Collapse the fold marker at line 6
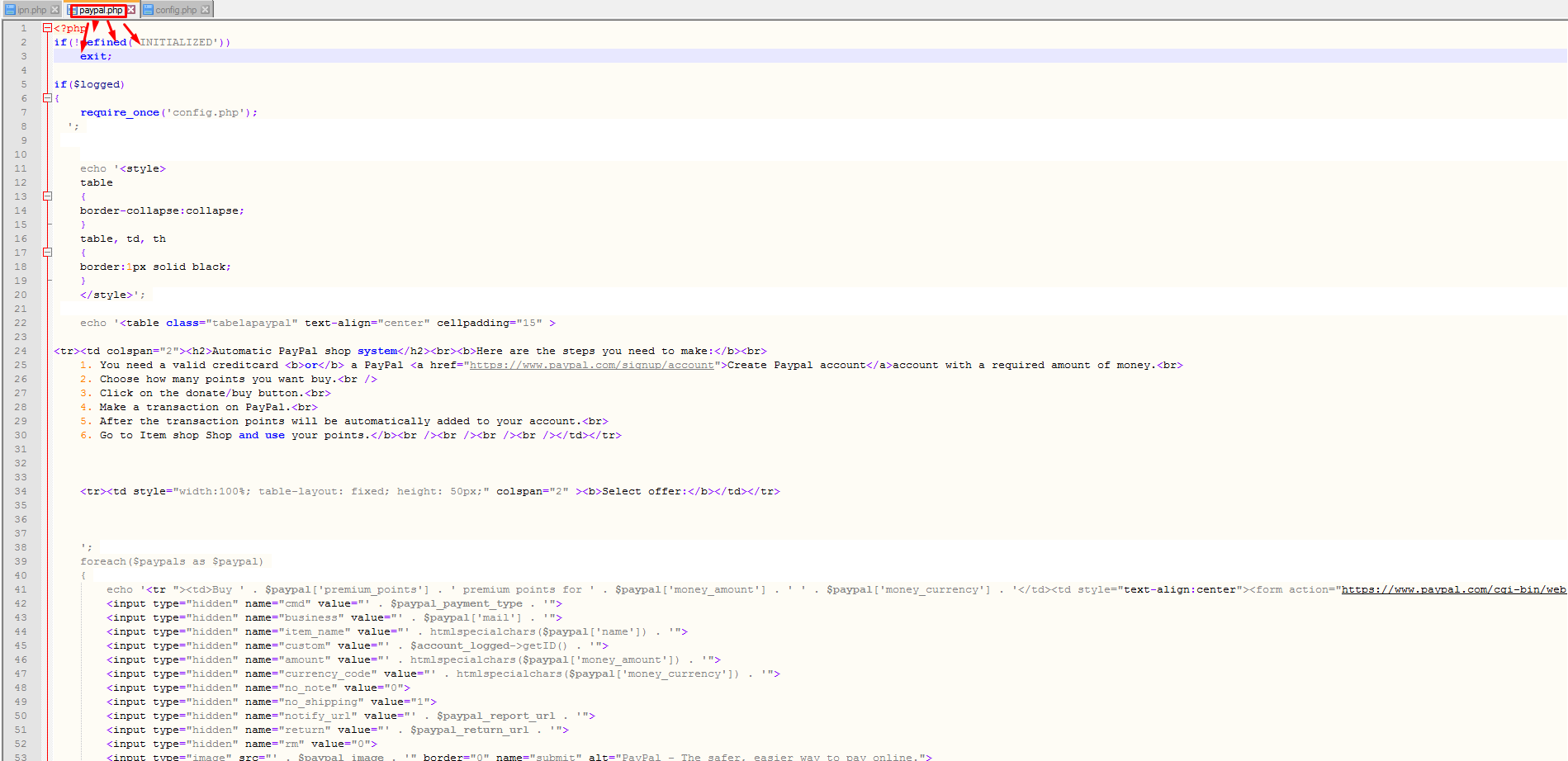The image size is (1568, 761). pyautogui.click(x=47, y=98)
